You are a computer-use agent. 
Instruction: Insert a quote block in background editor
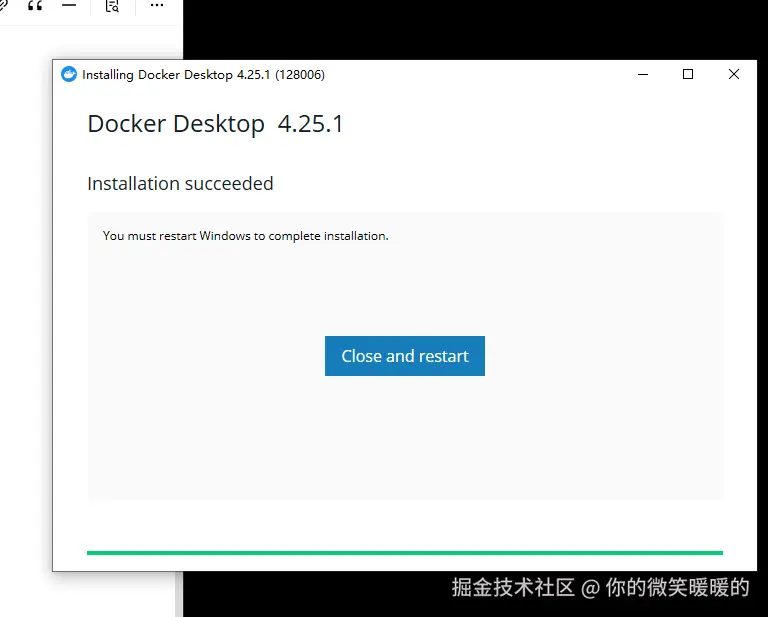tap(35, 5)
